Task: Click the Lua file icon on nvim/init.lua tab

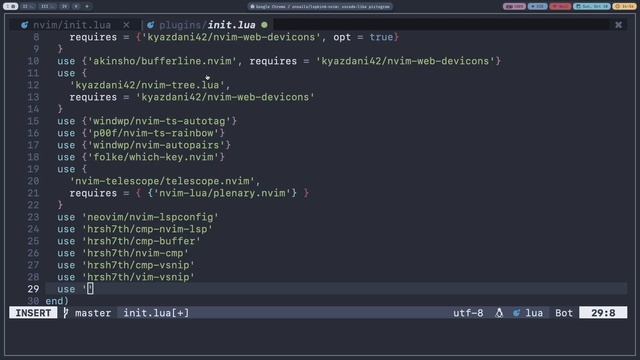Action: tap(25, 25)
